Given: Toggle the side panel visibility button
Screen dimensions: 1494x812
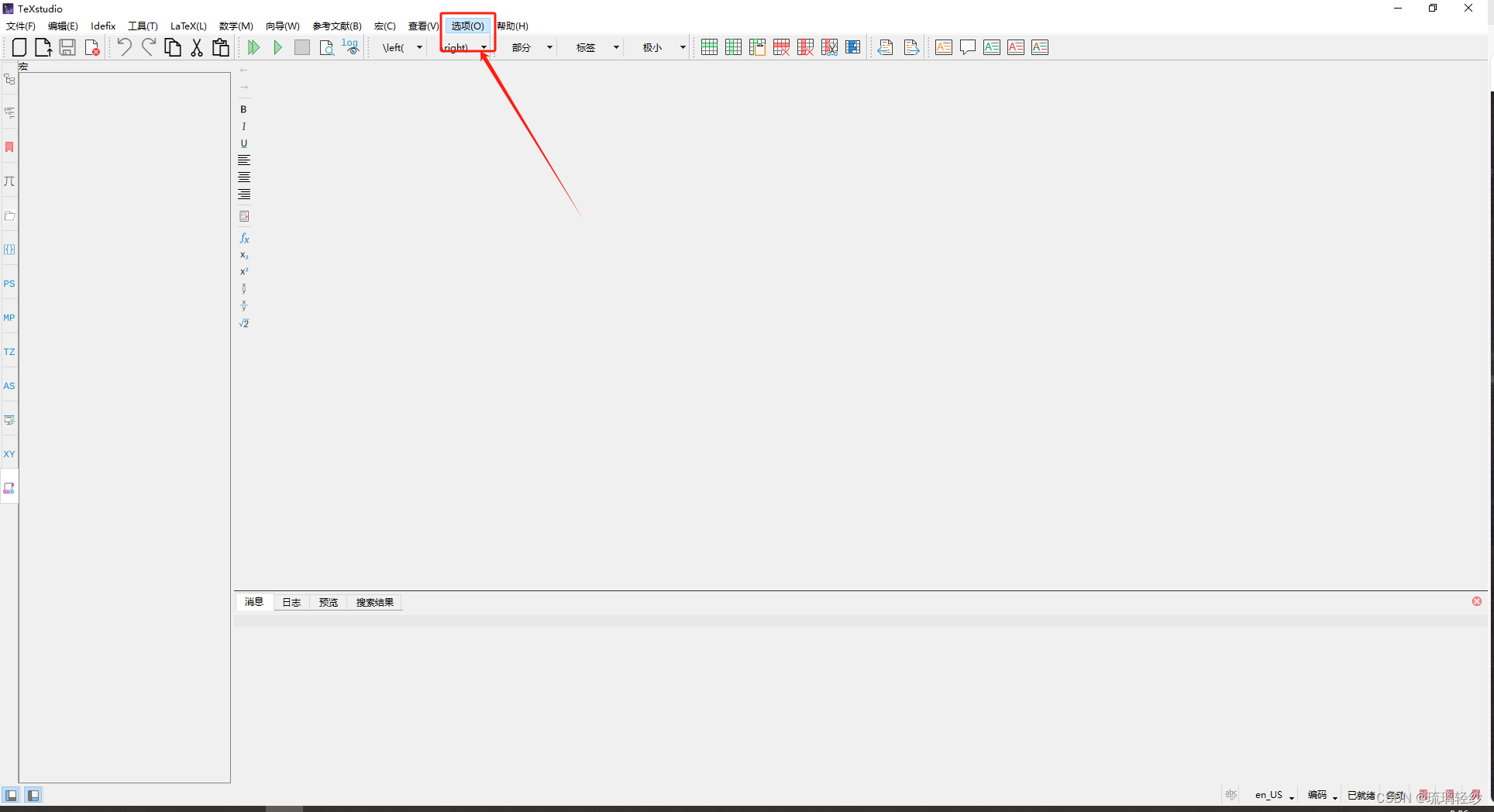Looking at the screenshot, I should 11,795.
